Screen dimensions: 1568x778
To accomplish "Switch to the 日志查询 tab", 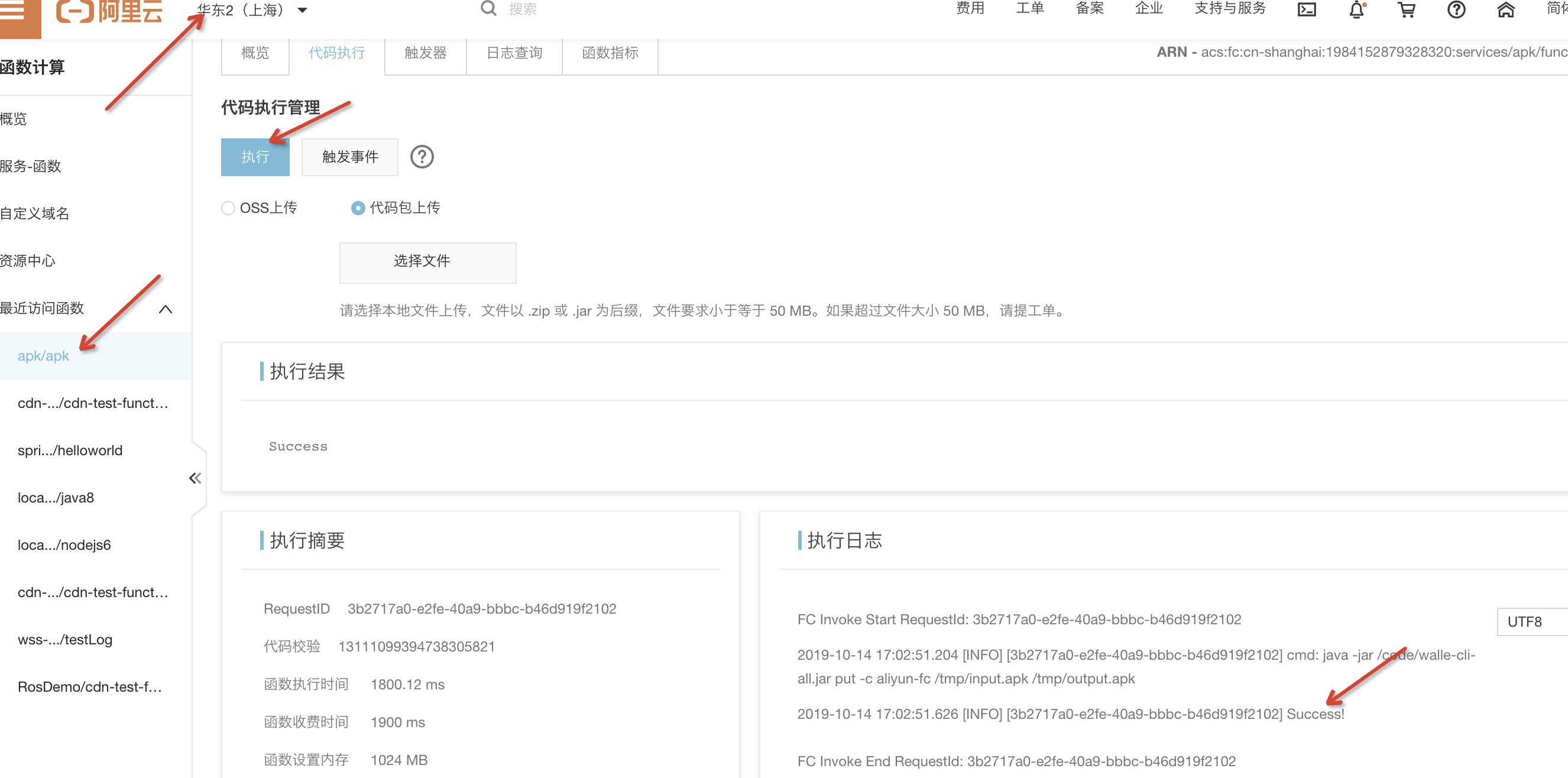I will [x=514, y=53].
